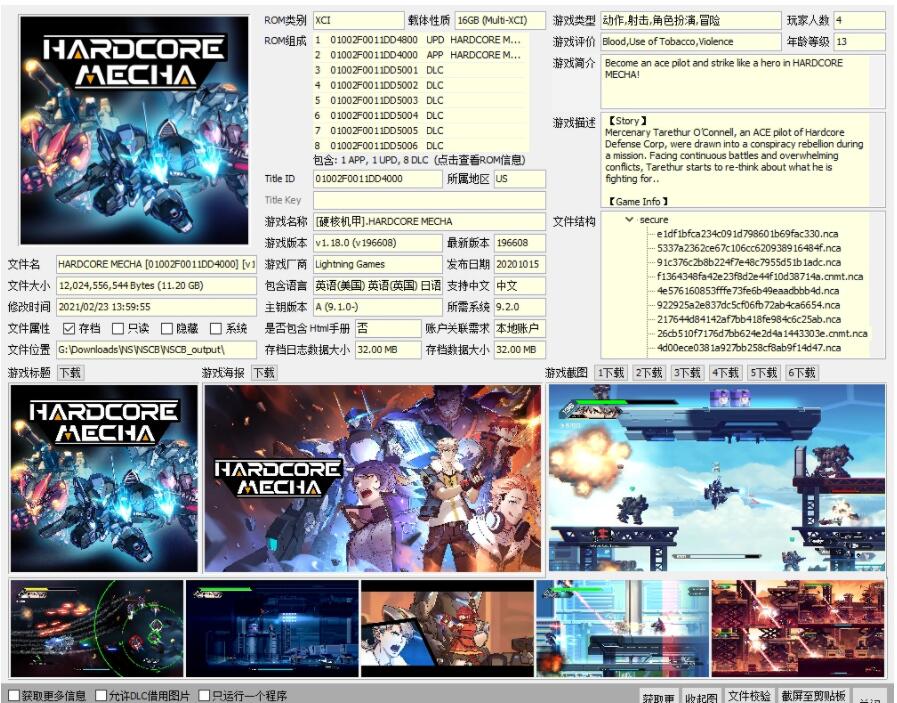Enable the 获取更多信息 checkbox

coord(14,696)
